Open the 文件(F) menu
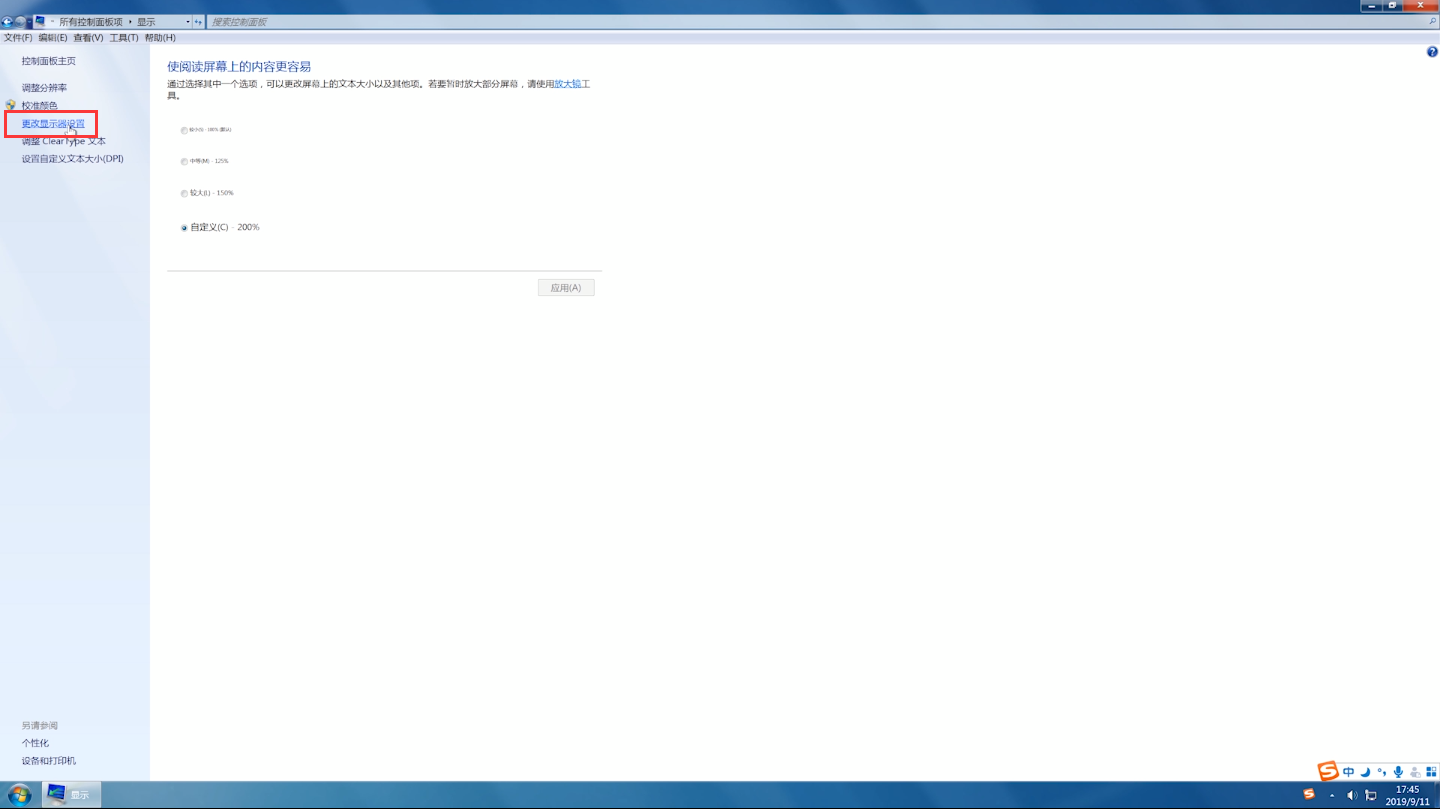Viewport: 1440px width, 809px height. pos(18,38)
